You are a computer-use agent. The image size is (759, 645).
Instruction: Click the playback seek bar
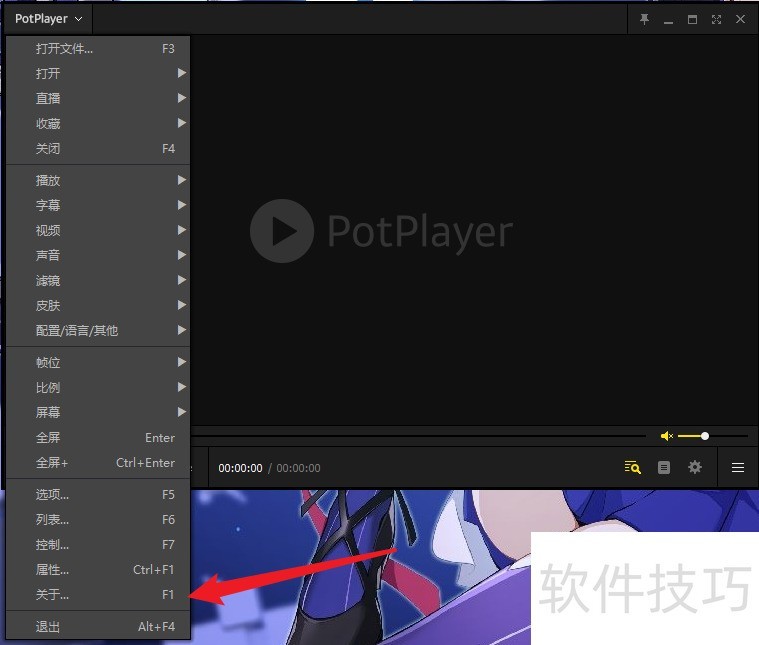pos(419,436)
